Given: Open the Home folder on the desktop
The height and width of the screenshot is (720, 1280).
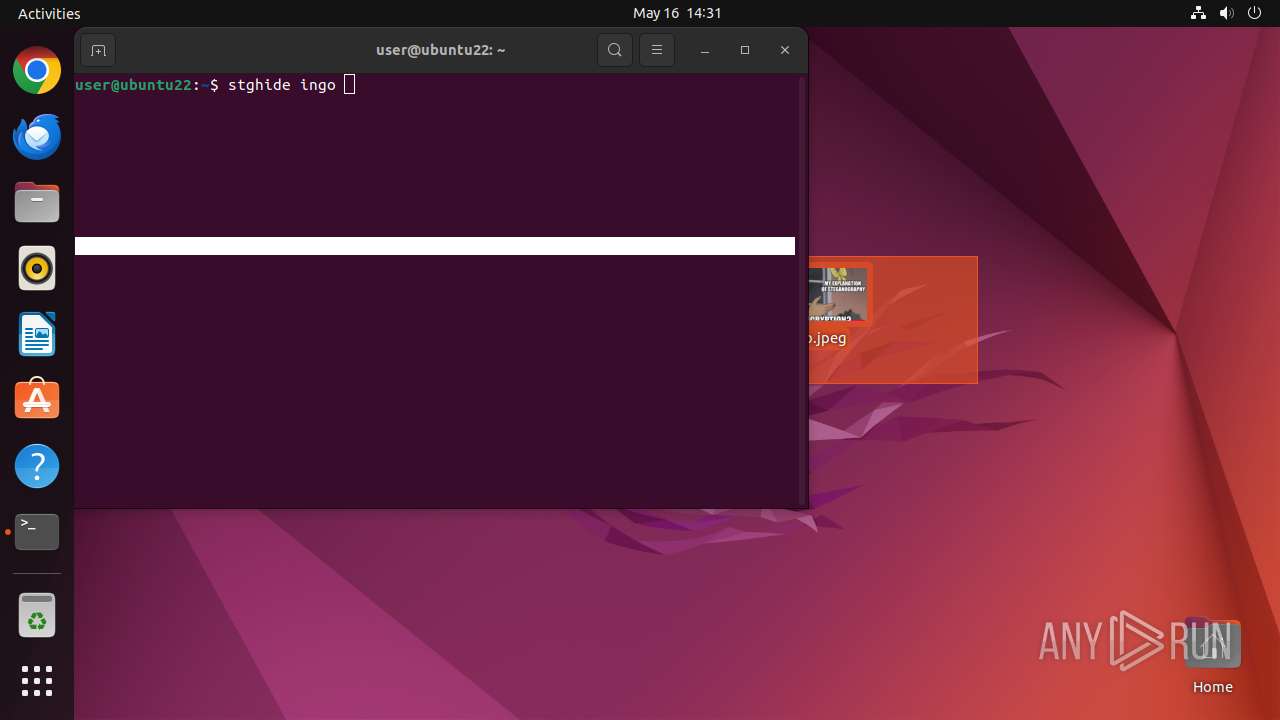Looking at the screenshot, I should 1212,657.
